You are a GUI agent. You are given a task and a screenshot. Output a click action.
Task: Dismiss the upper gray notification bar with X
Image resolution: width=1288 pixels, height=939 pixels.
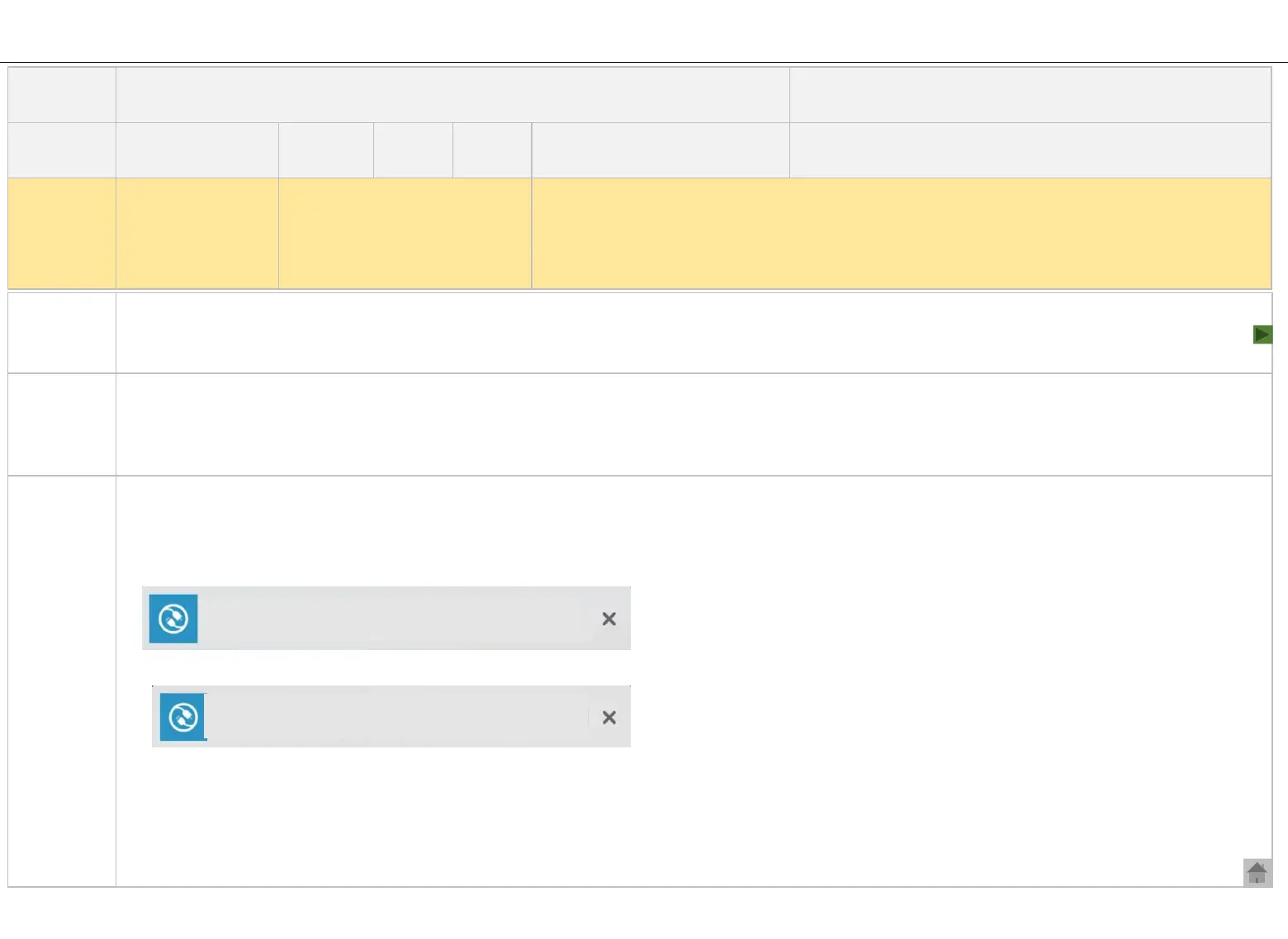coord(609,619)
